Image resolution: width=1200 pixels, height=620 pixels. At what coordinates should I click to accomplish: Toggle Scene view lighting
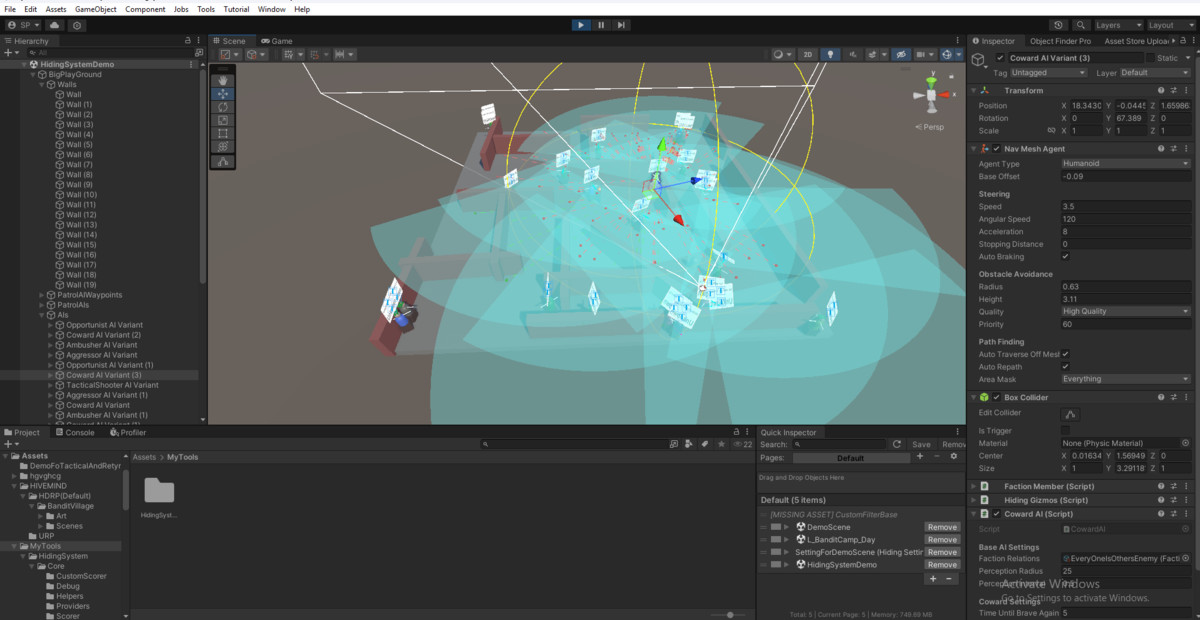pos(830,55)
